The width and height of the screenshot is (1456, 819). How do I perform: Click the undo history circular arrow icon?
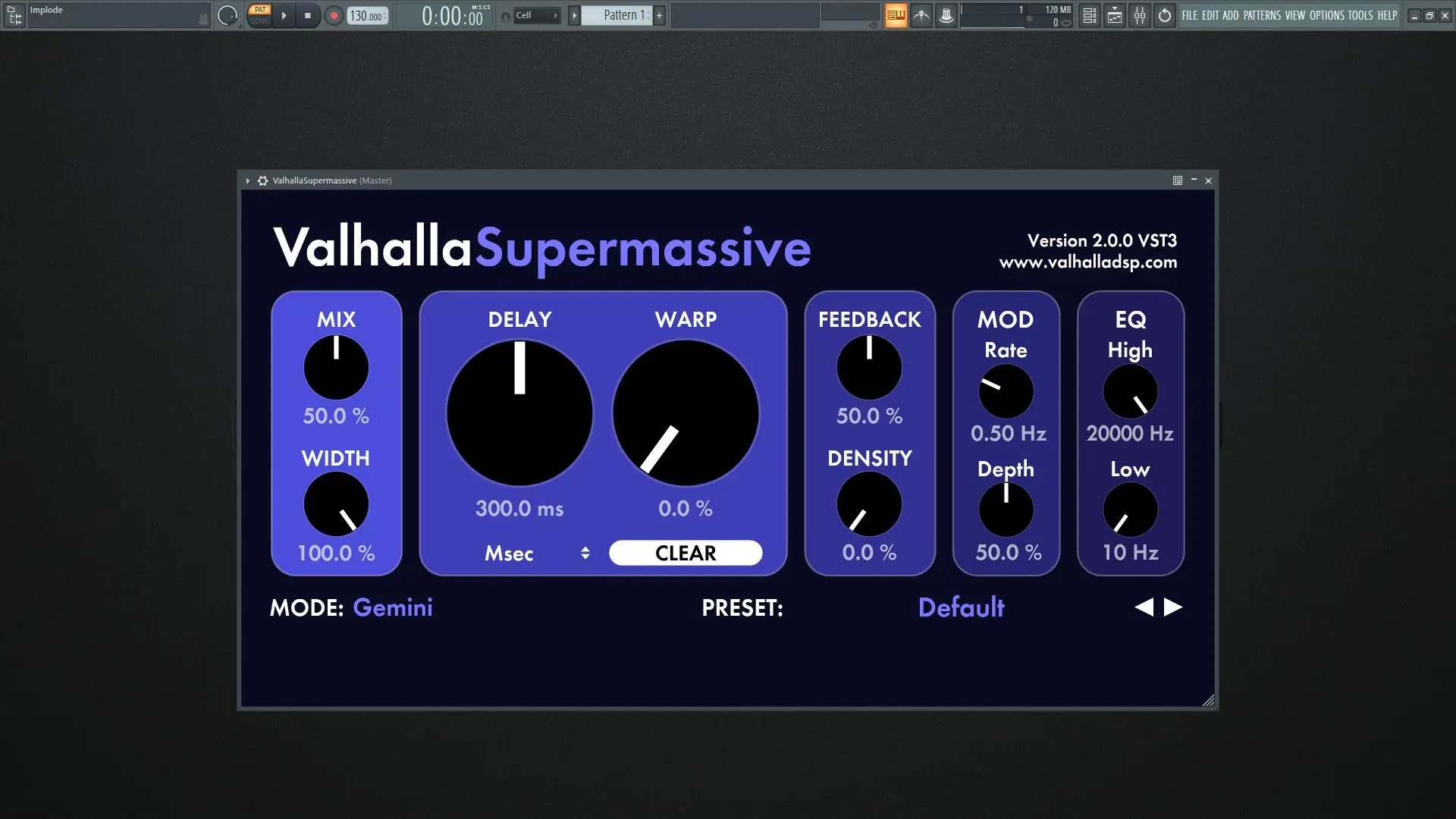1165,15
